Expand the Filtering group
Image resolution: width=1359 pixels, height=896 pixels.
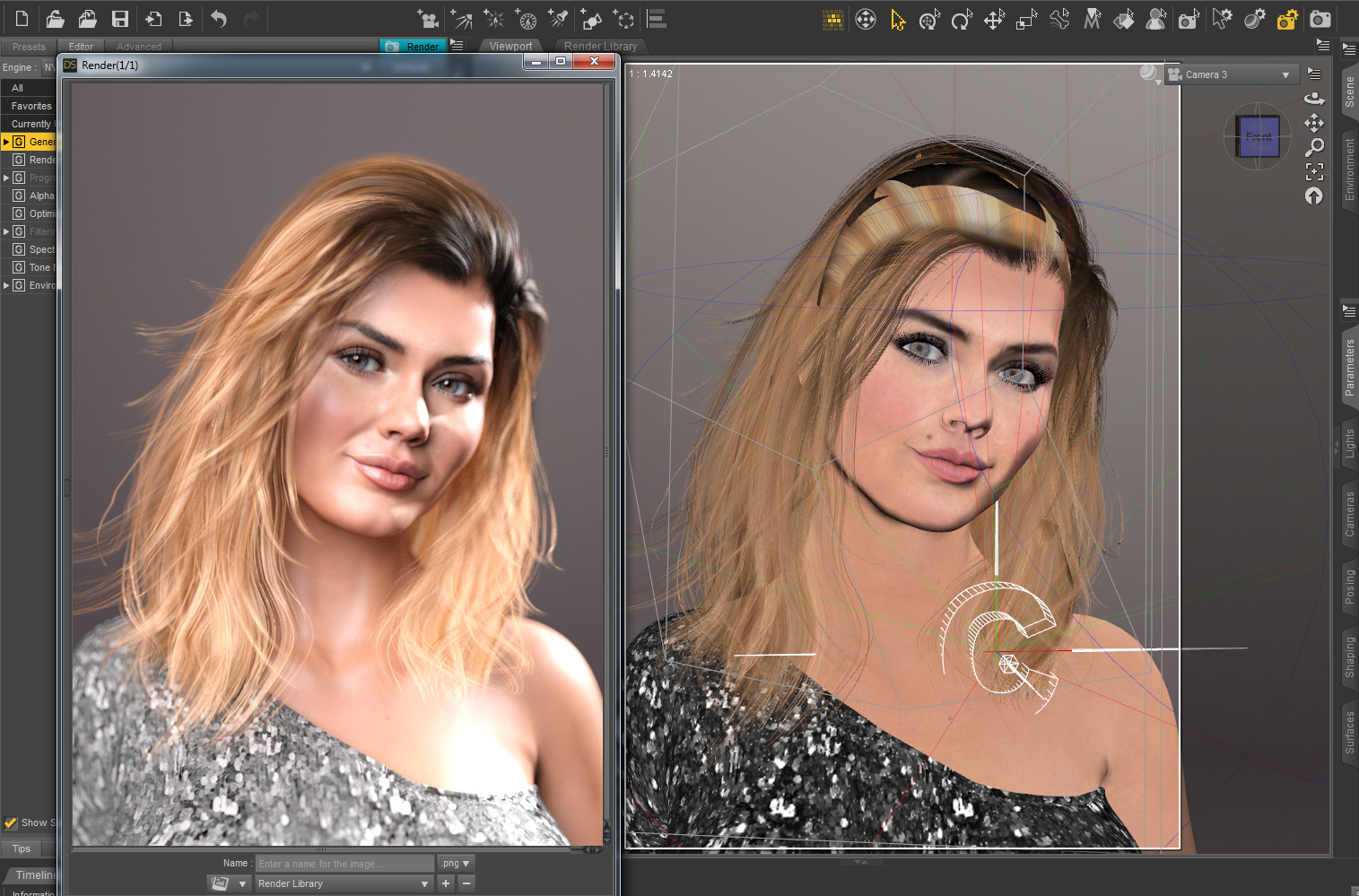6,231
